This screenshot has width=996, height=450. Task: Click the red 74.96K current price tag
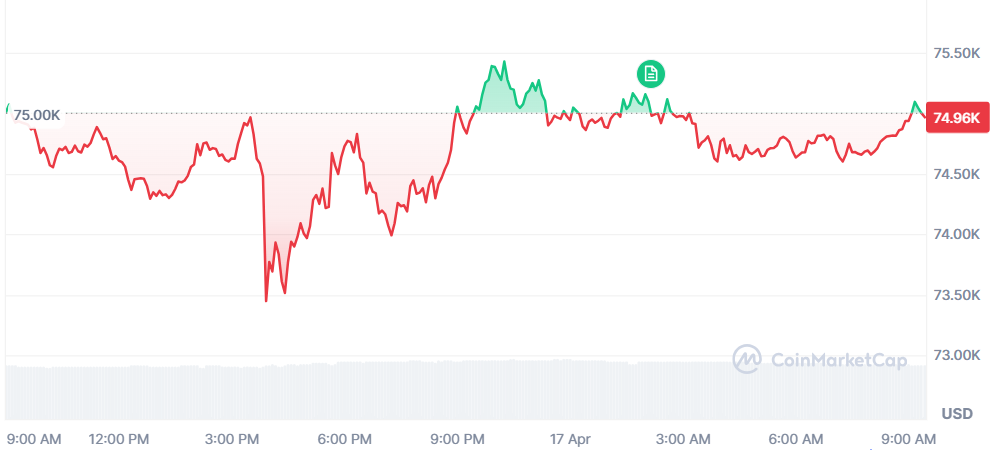[956, 118]
